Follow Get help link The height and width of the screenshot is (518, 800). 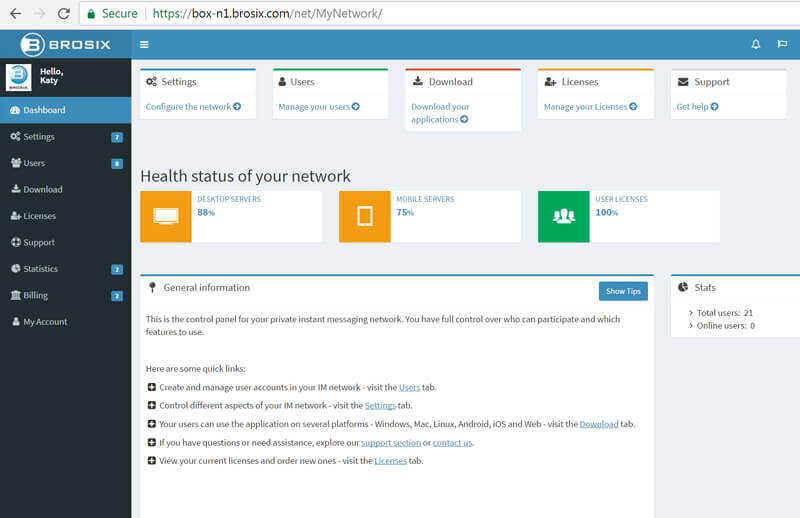pyautogui.click(x=697, y=107)
